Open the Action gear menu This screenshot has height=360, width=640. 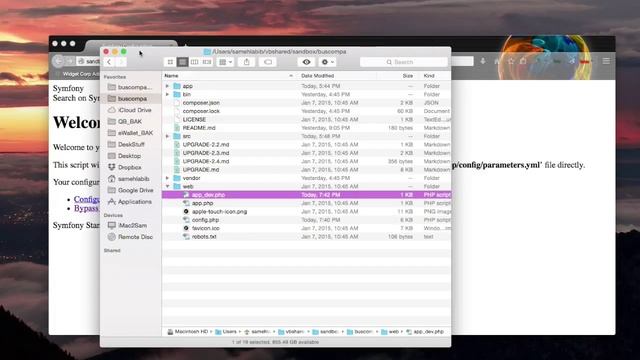click(x=327, y=62)
